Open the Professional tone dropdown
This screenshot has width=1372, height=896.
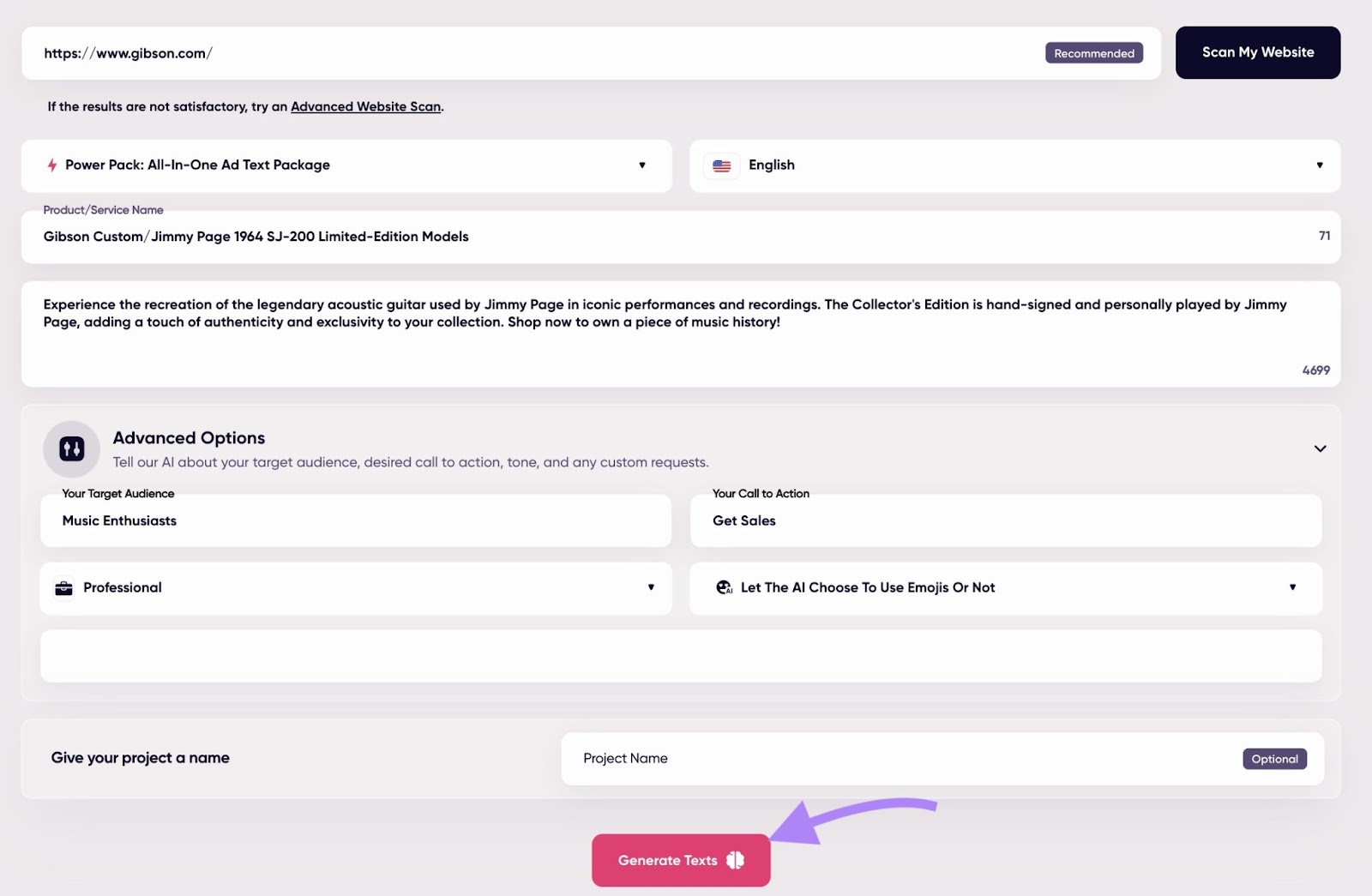click(651, 588)
